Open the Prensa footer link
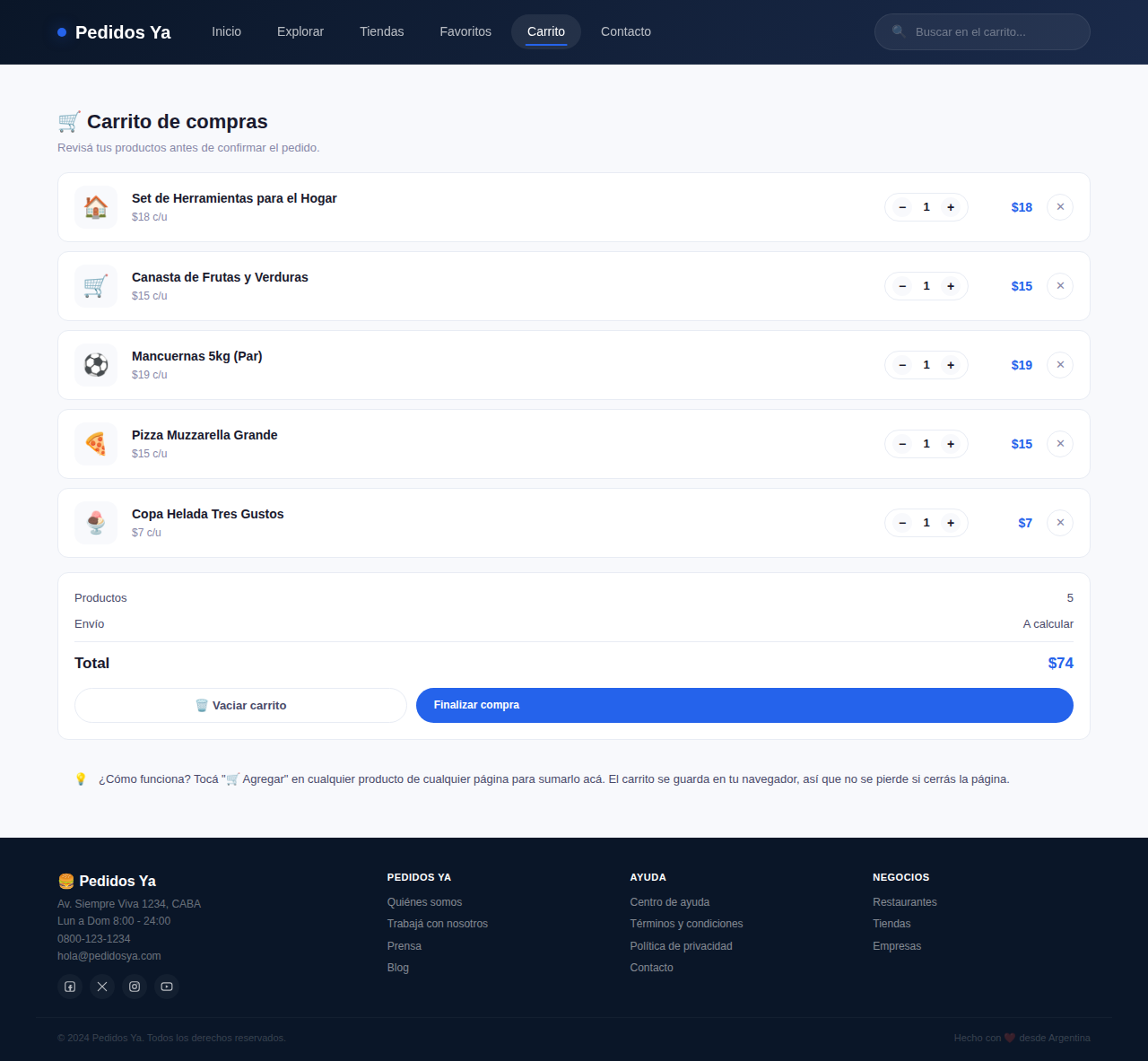Screen dimensions: 1148x1061 tap(404, 946)
